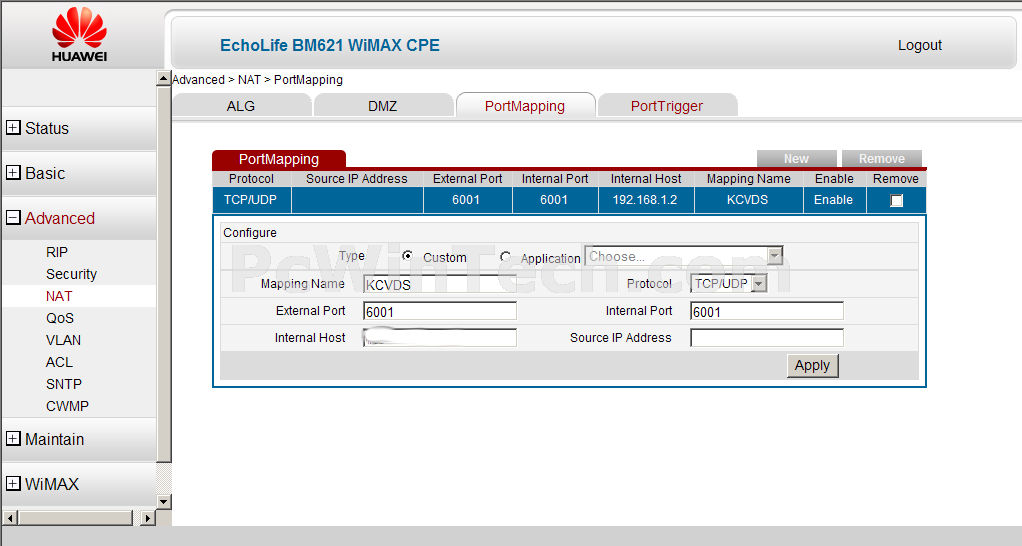Switch to the PortTrigger tab
1022x546 pixels.
[x=667, y=106]
